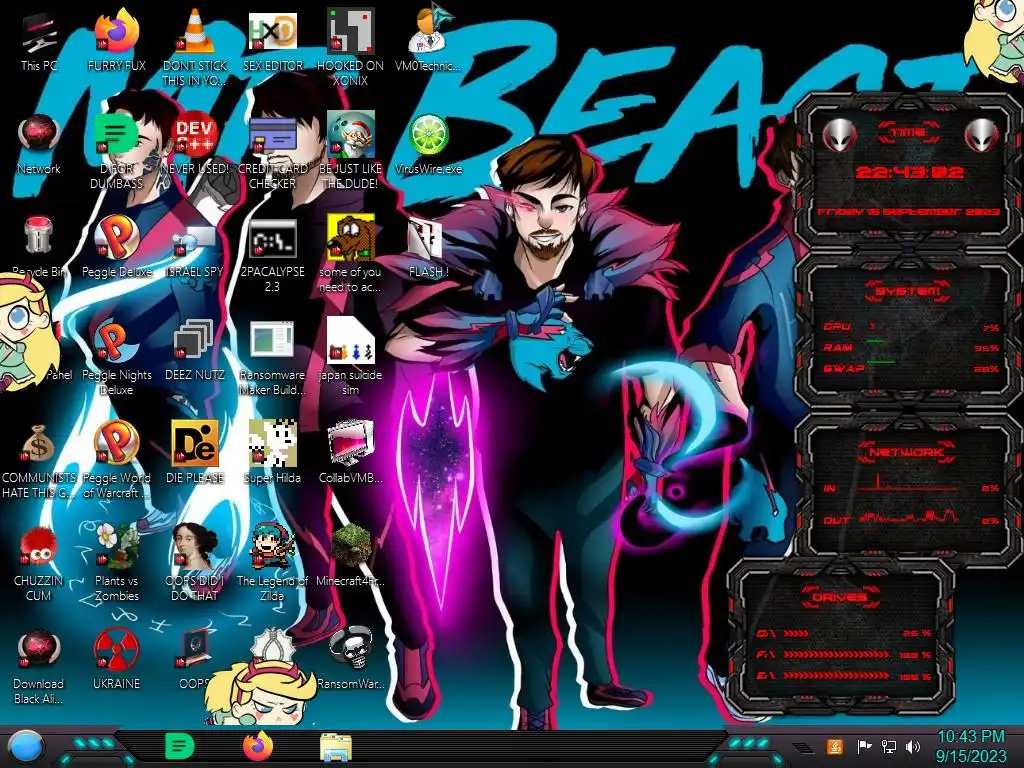Open the OOPS DID I DO THAT shortcut

pos(195,563)
